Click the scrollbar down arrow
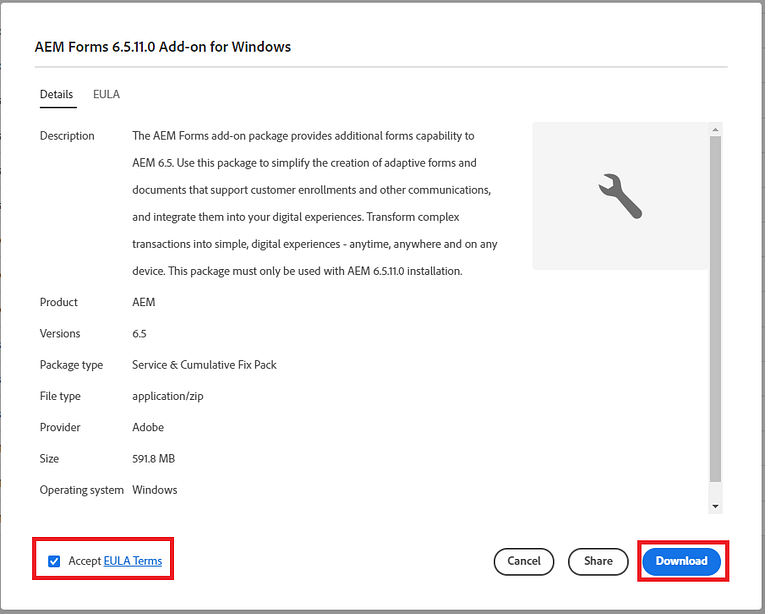This screenshot has width=770, height=614. click(715, 506)
